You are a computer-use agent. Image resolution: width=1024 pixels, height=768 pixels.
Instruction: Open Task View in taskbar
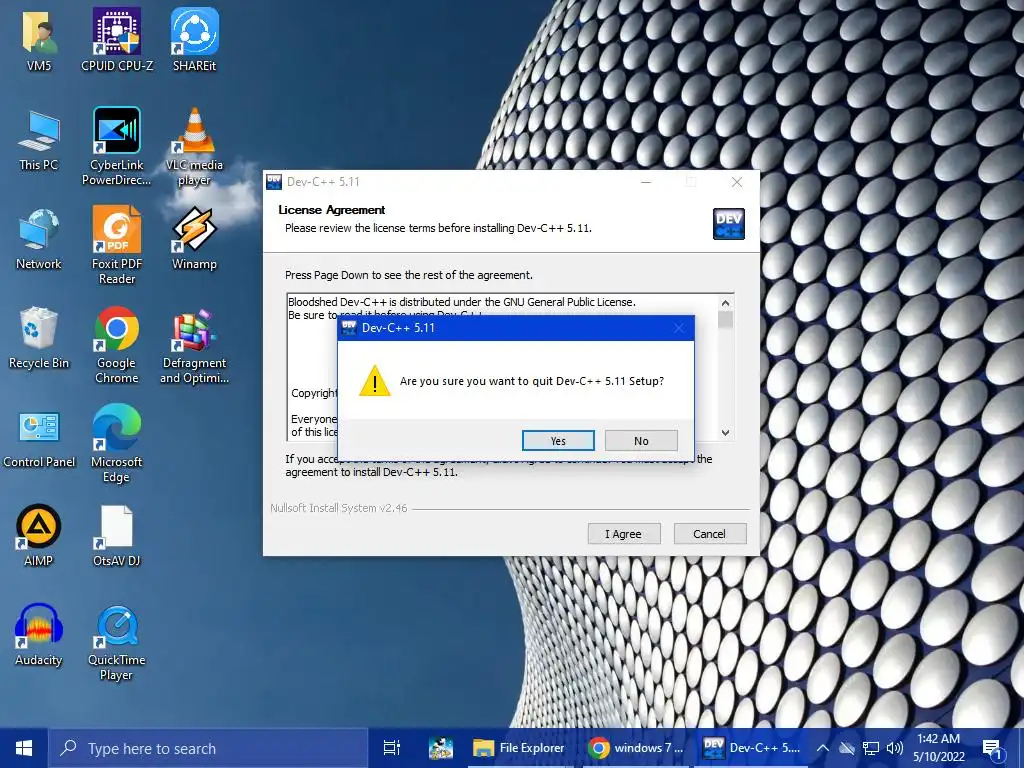[x=392, y=748]
